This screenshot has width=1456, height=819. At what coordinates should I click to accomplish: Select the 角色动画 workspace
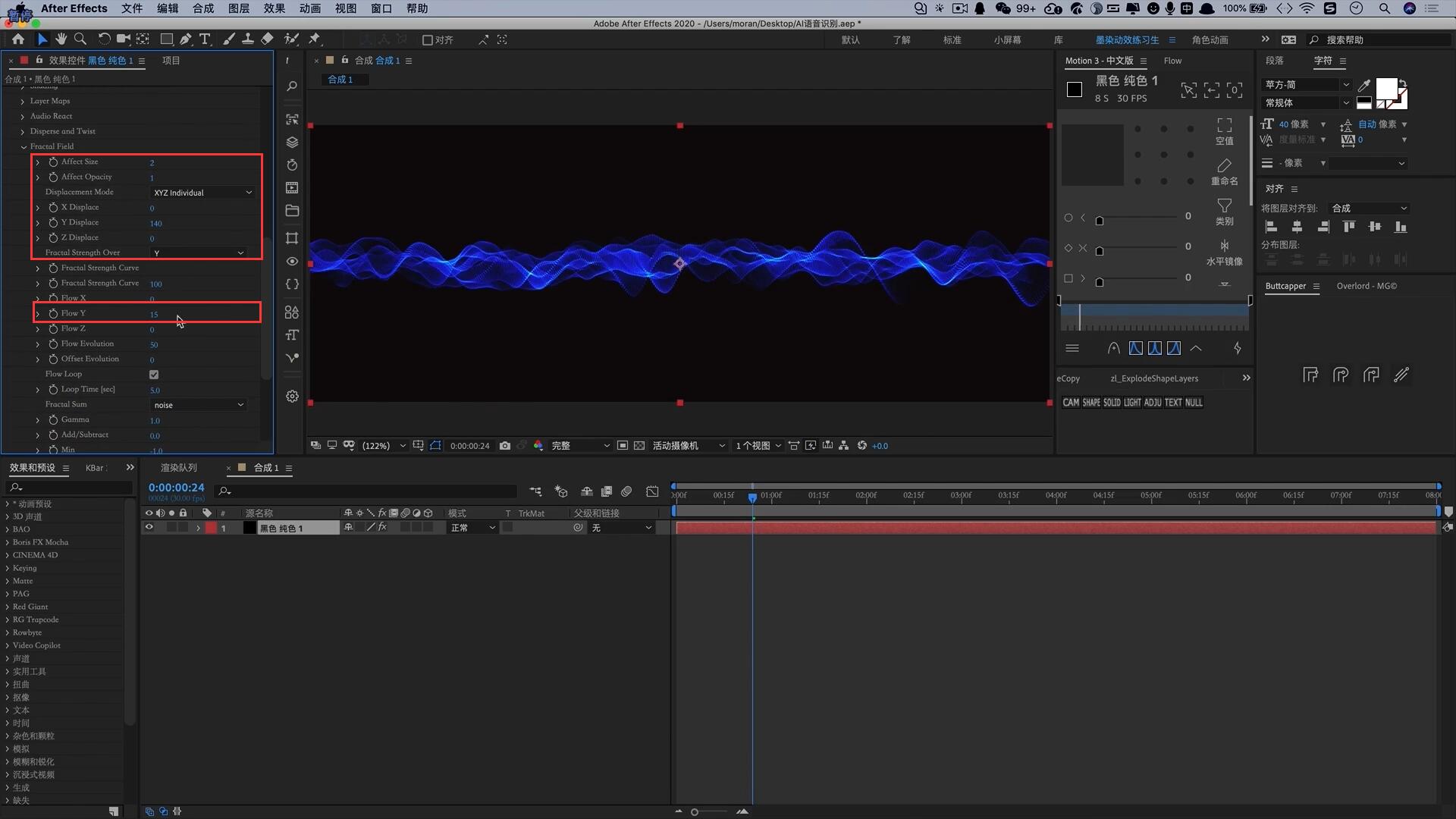click(x=1210, y=40)
